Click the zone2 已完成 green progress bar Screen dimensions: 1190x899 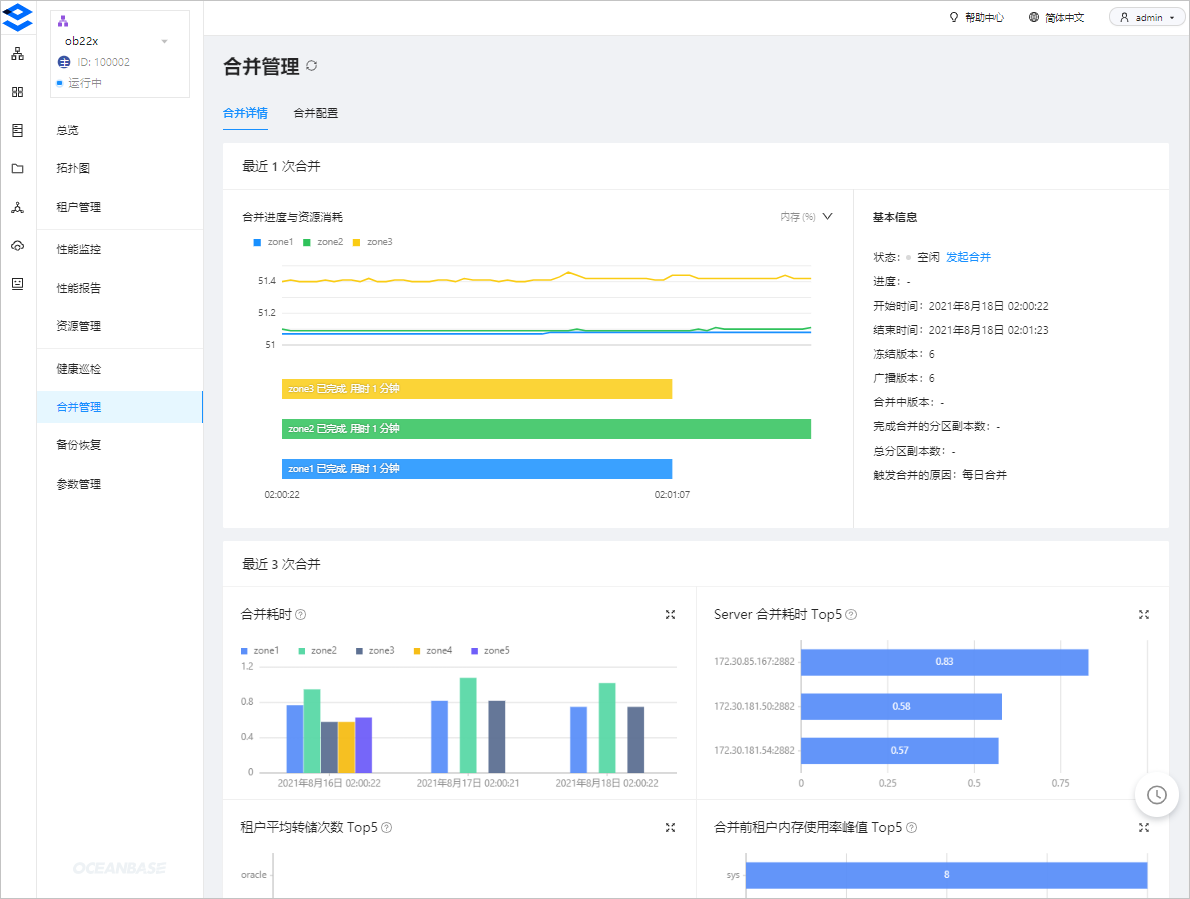tap(546, 429)
